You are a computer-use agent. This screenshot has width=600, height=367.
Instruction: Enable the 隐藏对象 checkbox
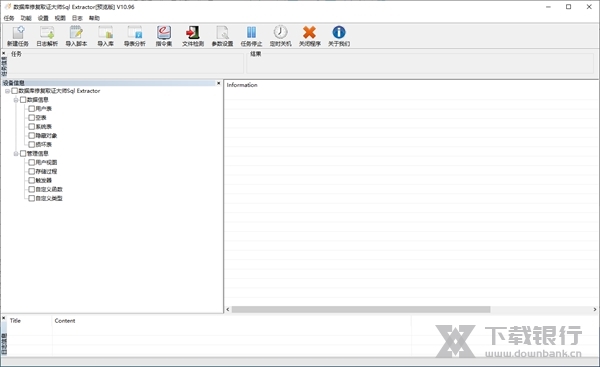[x=32, y=135]
